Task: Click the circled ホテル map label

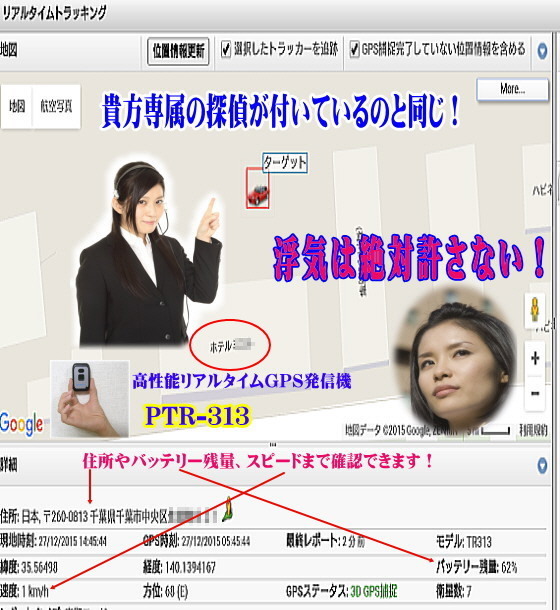Action: click(x=232, y=345)
